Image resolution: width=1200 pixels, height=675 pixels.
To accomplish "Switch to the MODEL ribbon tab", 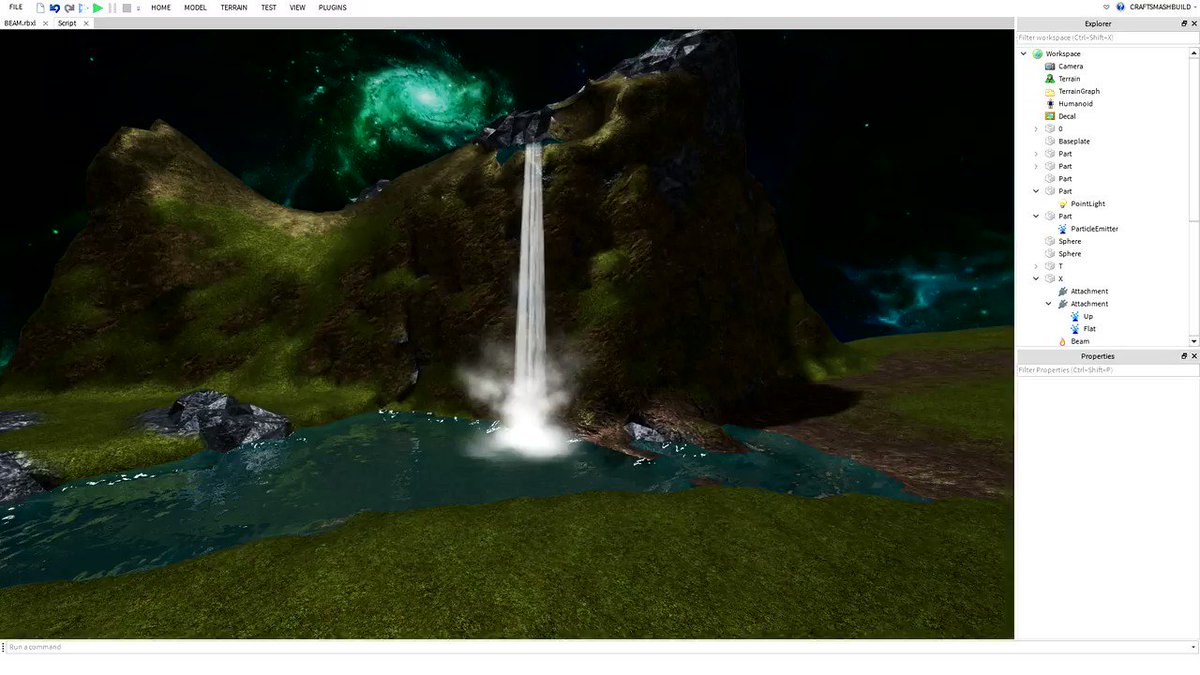I will [195, 7].
